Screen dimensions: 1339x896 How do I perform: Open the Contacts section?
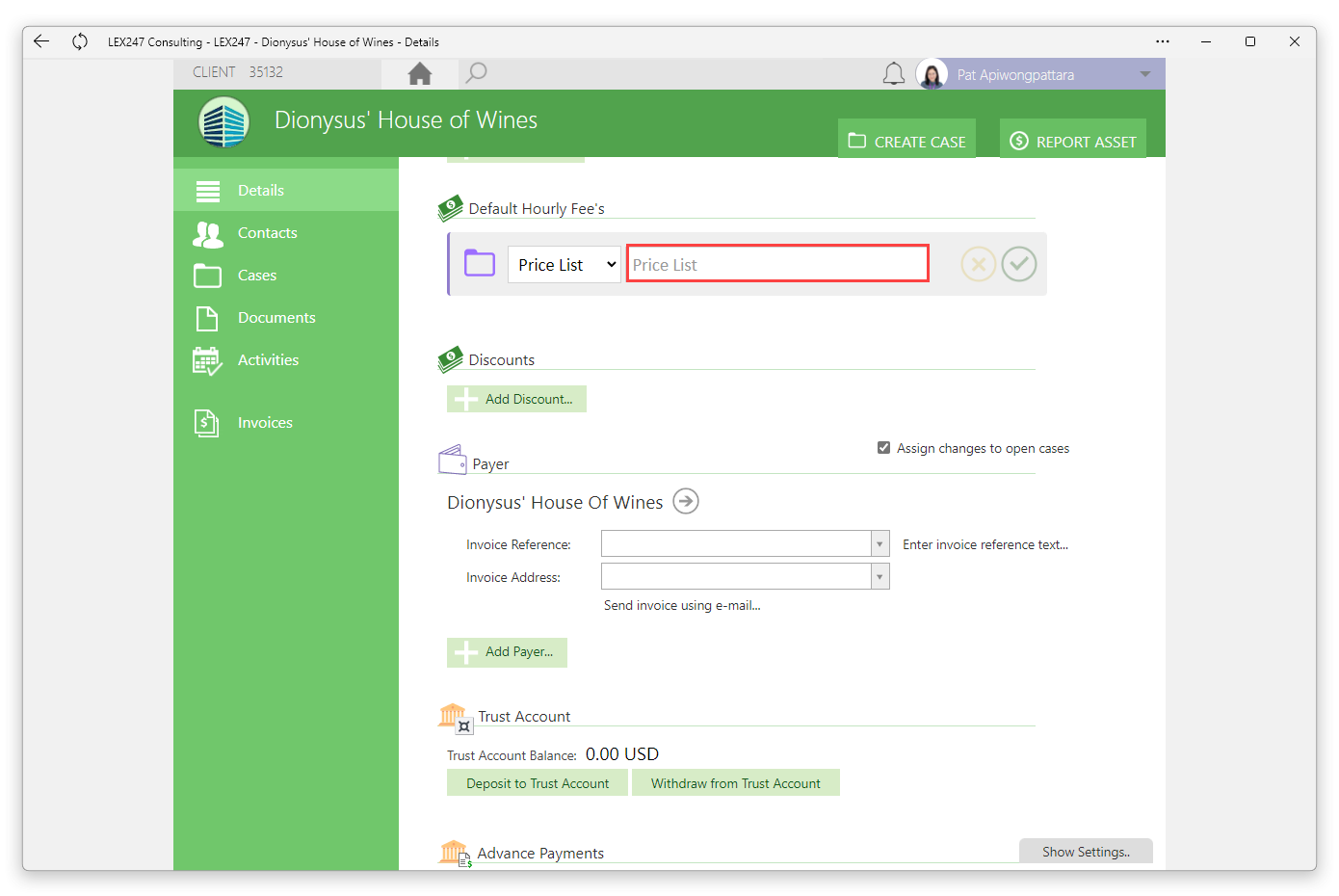click(x=286, y=232)
